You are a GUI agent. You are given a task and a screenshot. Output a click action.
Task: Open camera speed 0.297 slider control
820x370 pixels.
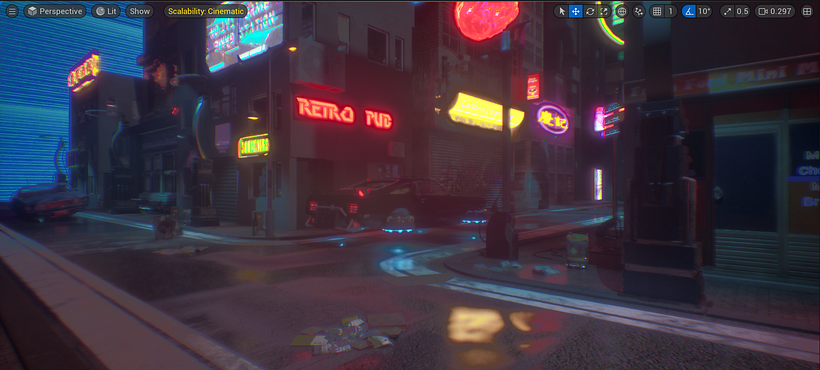click(776, 11)
